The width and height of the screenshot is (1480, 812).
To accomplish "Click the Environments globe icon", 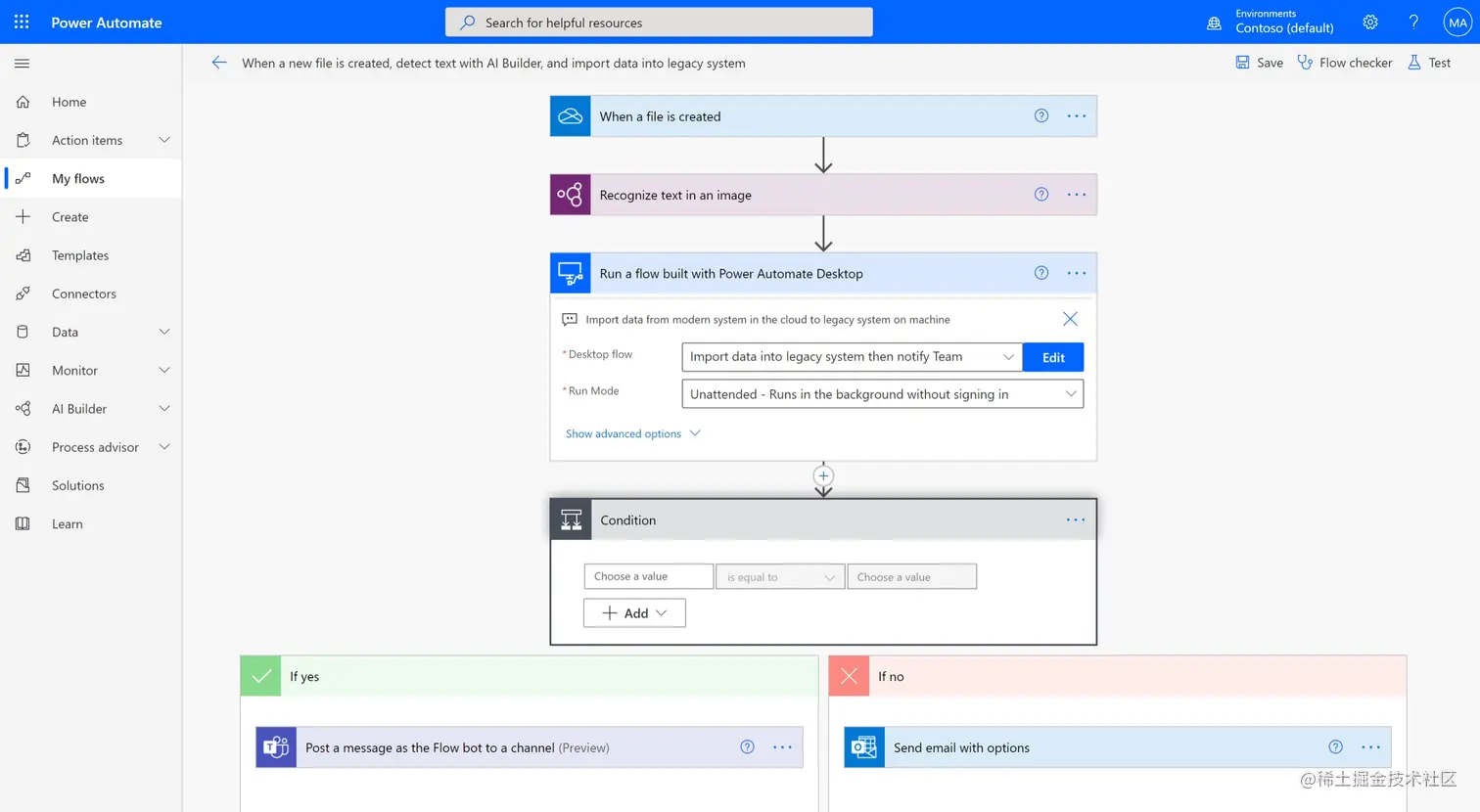I will click(1214, 23).
